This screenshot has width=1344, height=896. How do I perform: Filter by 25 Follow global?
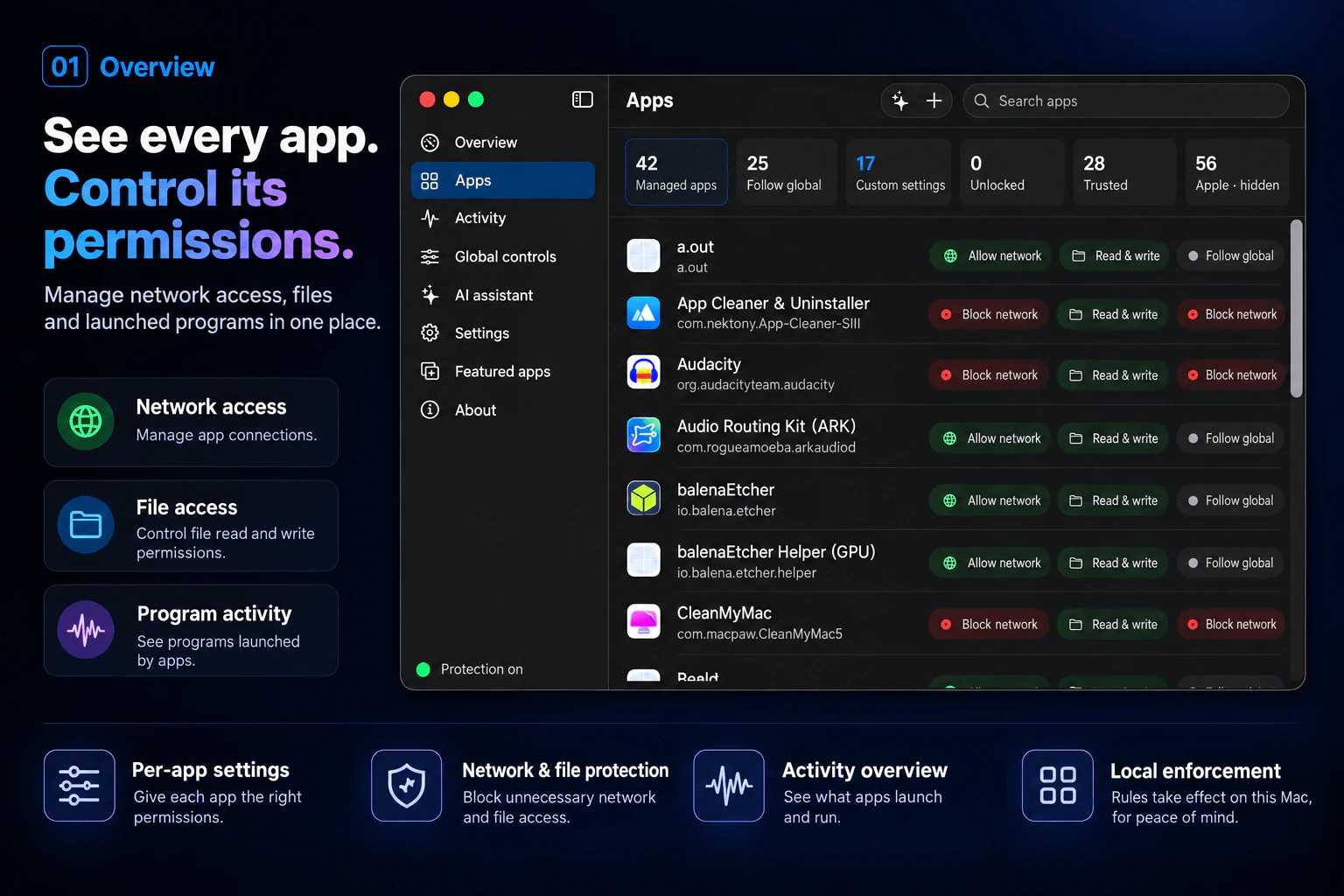pyautogui.click(x=786, y=172)
